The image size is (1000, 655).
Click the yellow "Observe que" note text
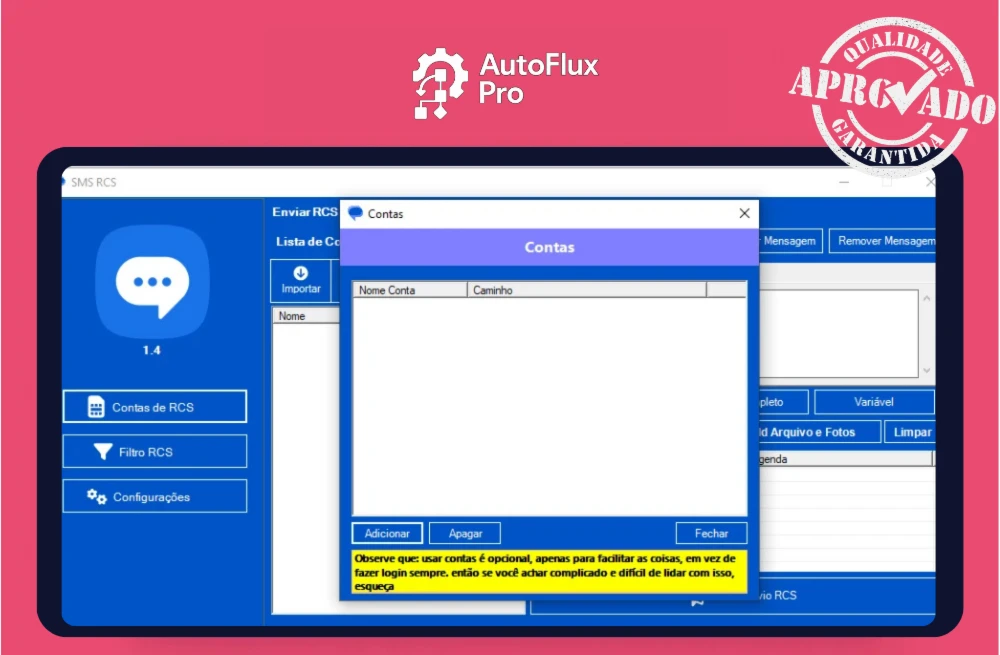pos(549,572)
